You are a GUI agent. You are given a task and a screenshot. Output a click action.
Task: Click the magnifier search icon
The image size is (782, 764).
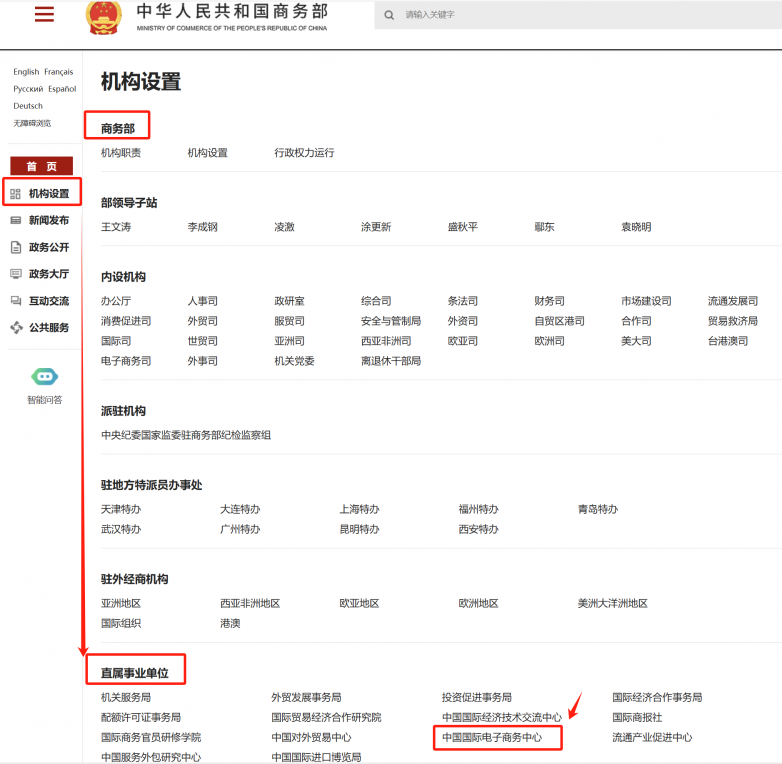[x=389, y=15]
